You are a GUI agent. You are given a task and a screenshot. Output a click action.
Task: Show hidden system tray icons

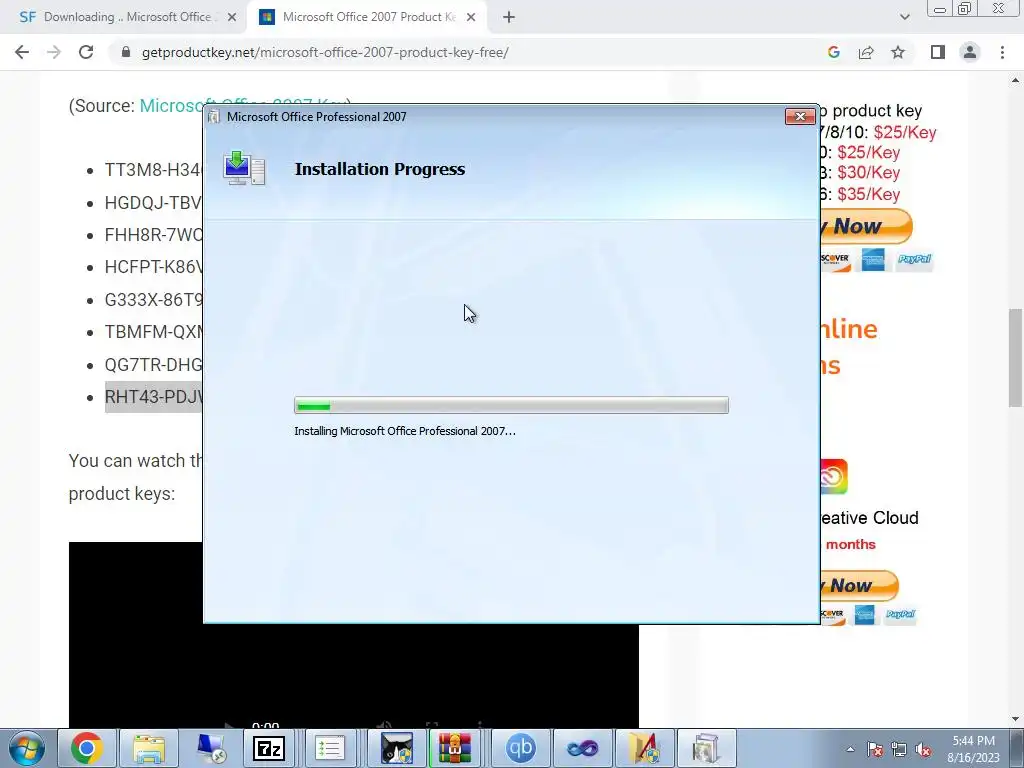(x=850, y=749)
